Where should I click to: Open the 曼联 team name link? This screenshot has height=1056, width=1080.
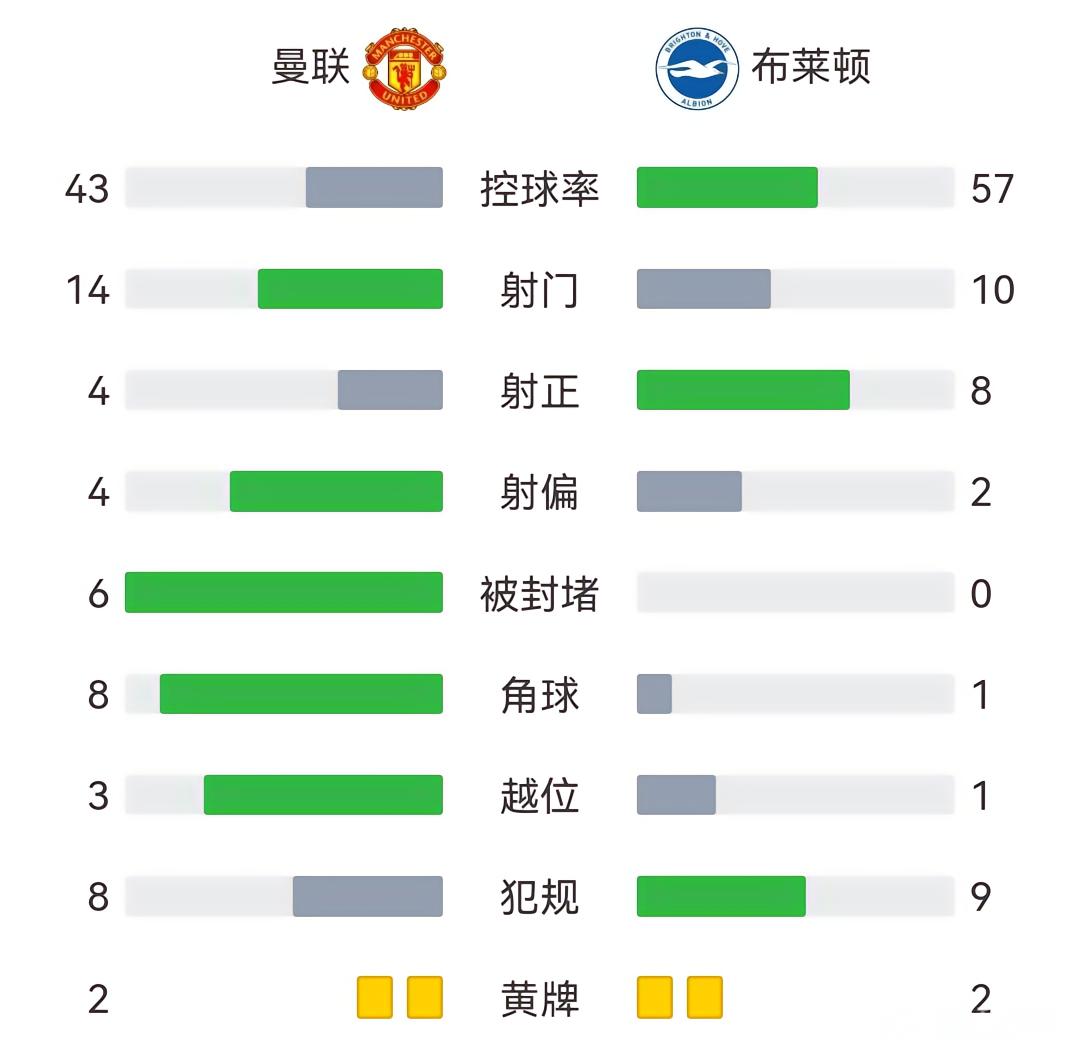[x=311, y=68]
